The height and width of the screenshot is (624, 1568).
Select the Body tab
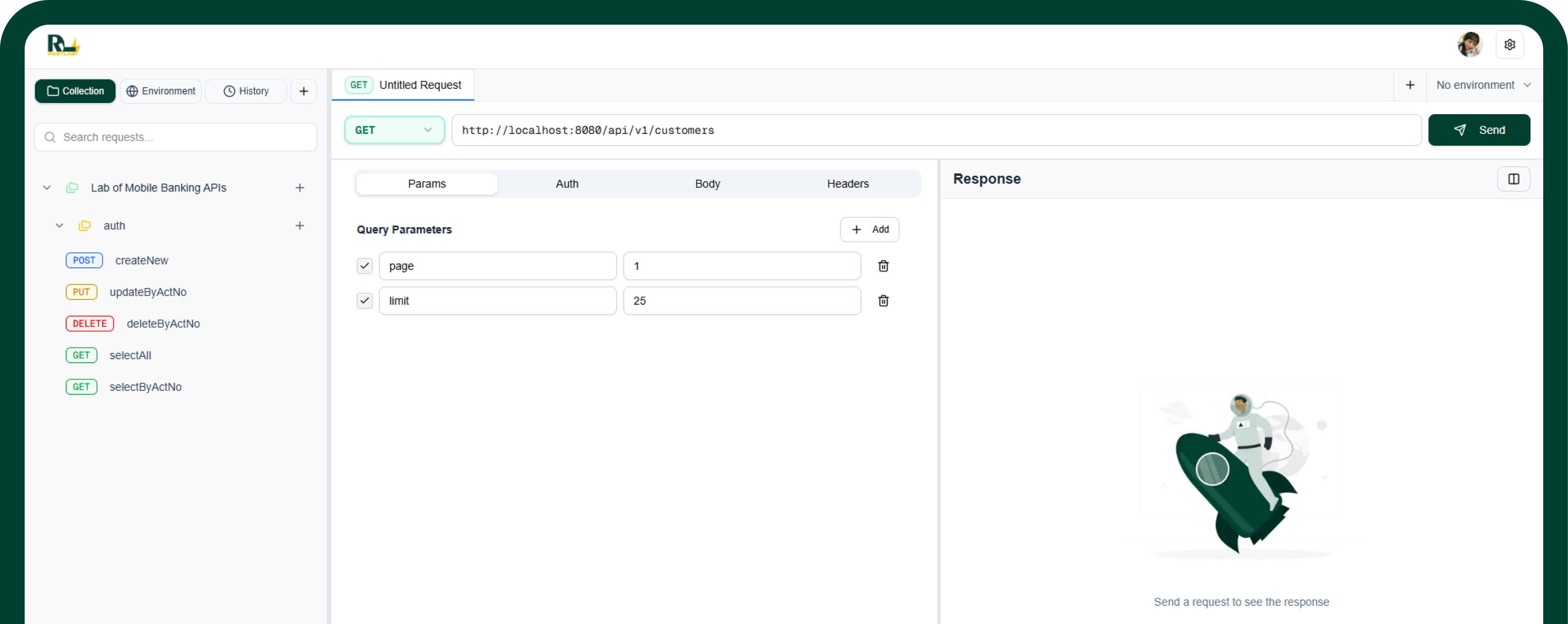(x=707, y=184)
